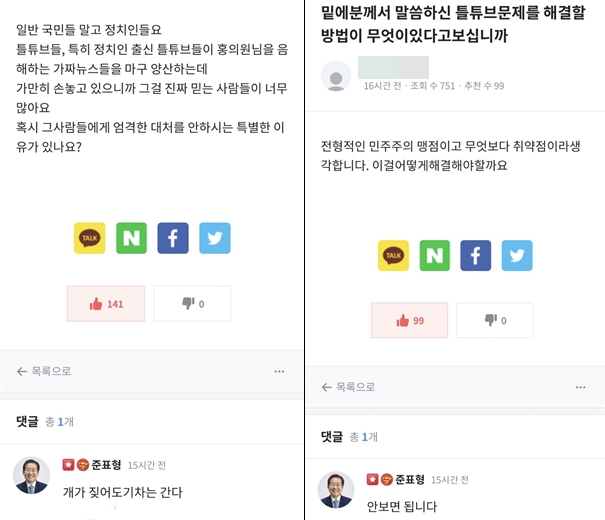
Task: Go back via 목록으로 on left post
Action: 44,371
